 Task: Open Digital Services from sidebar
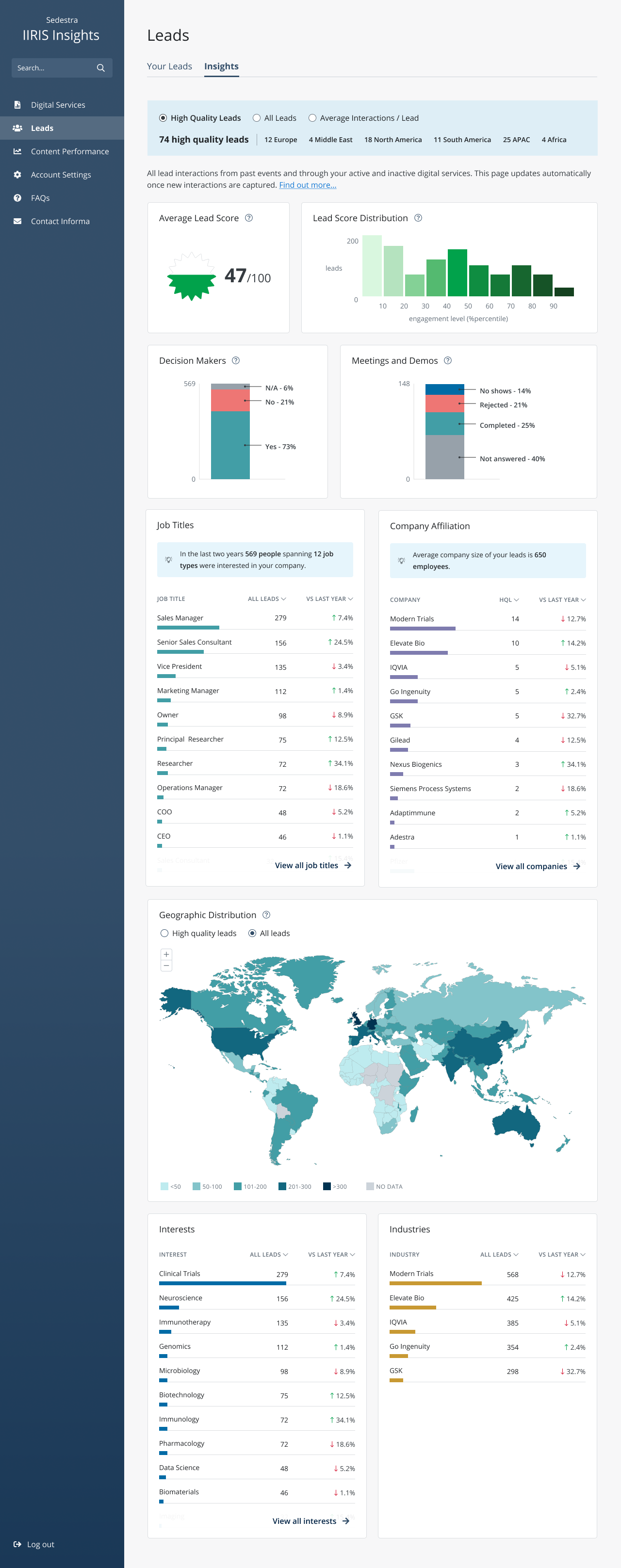[62, 105]
